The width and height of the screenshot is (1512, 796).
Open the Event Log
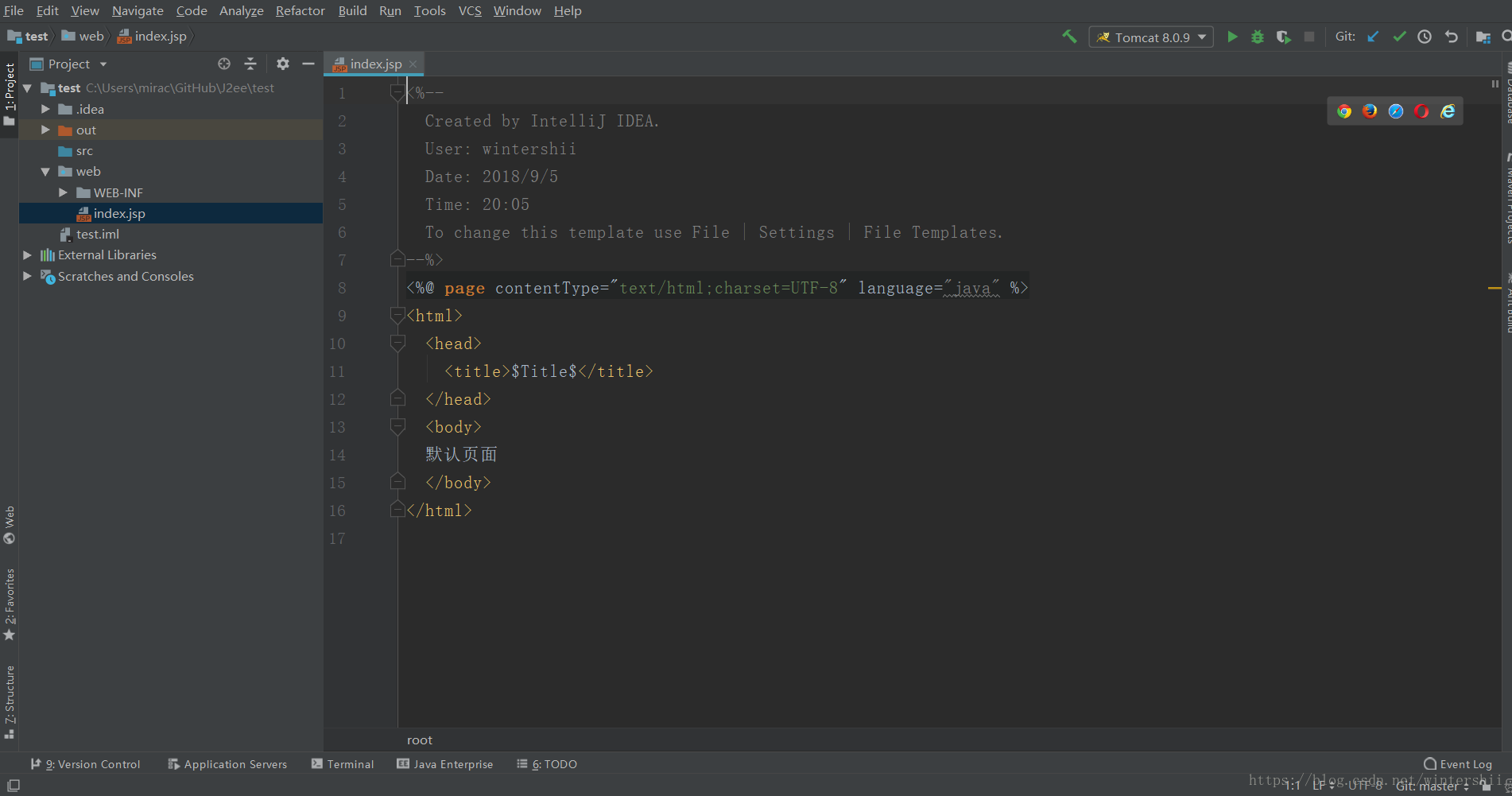click(1458, 764)
